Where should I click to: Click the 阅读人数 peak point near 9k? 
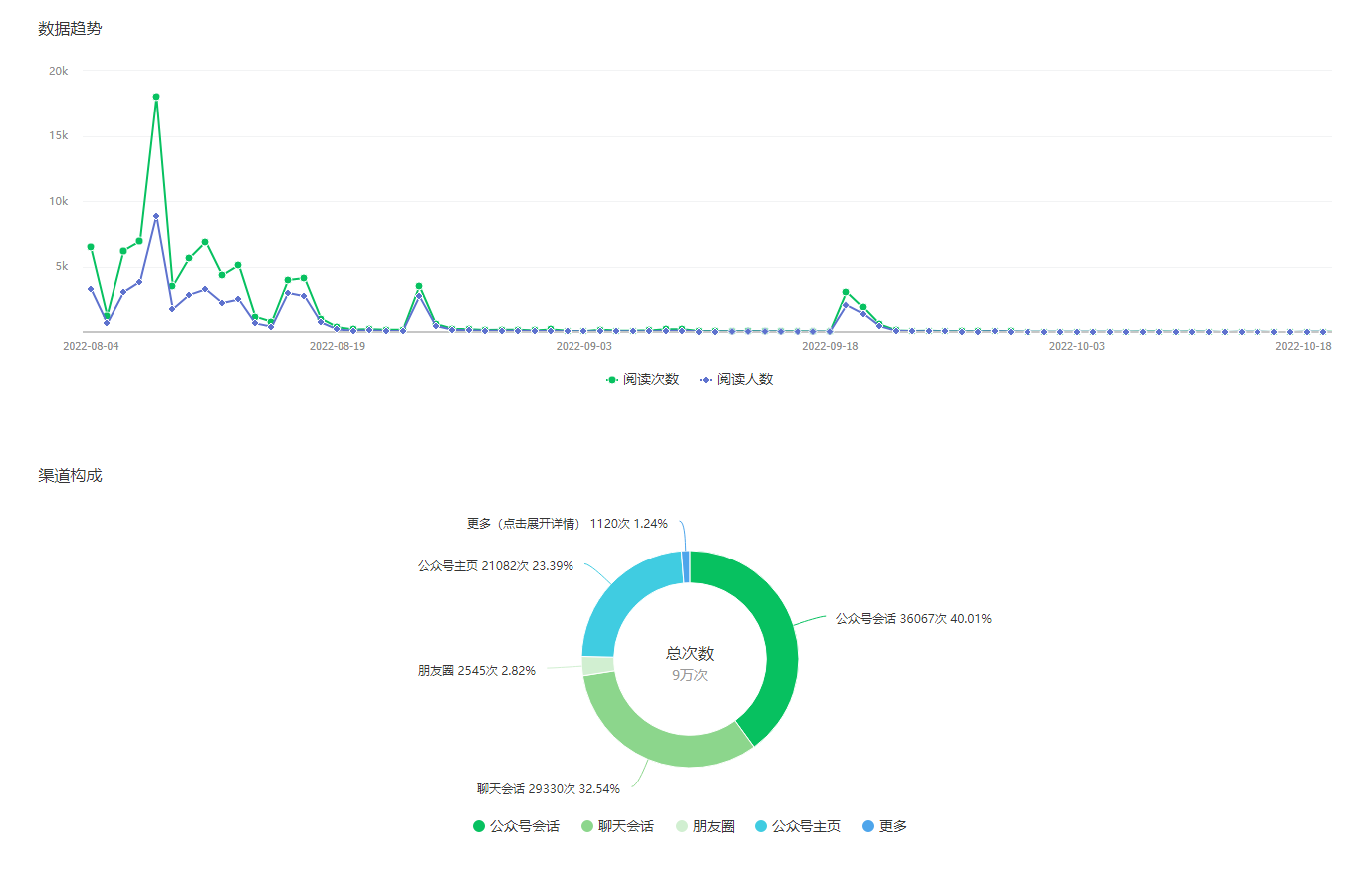coord(156,216)
